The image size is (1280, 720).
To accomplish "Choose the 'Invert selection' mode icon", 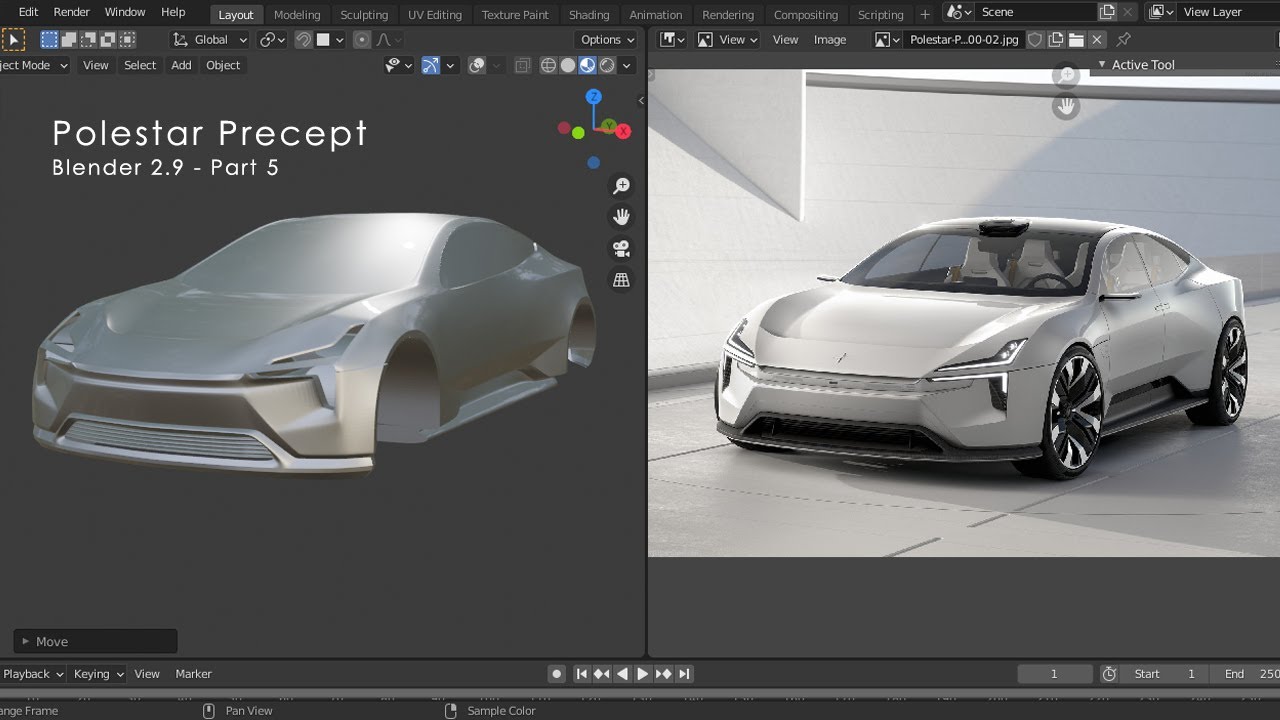I will [108, 40].
